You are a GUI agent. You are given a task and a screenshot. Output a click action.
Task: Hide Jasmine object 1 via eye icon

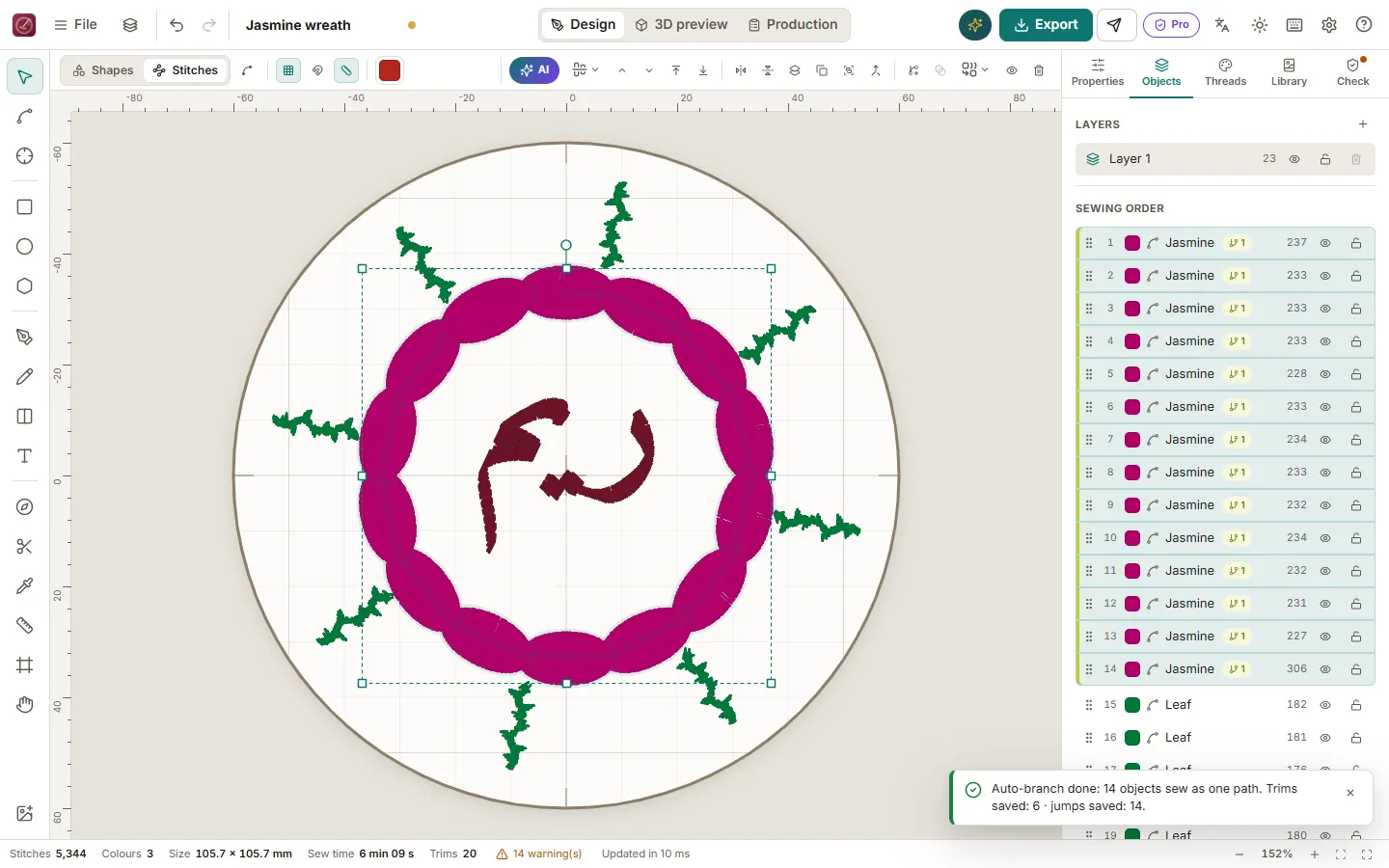1325,243
